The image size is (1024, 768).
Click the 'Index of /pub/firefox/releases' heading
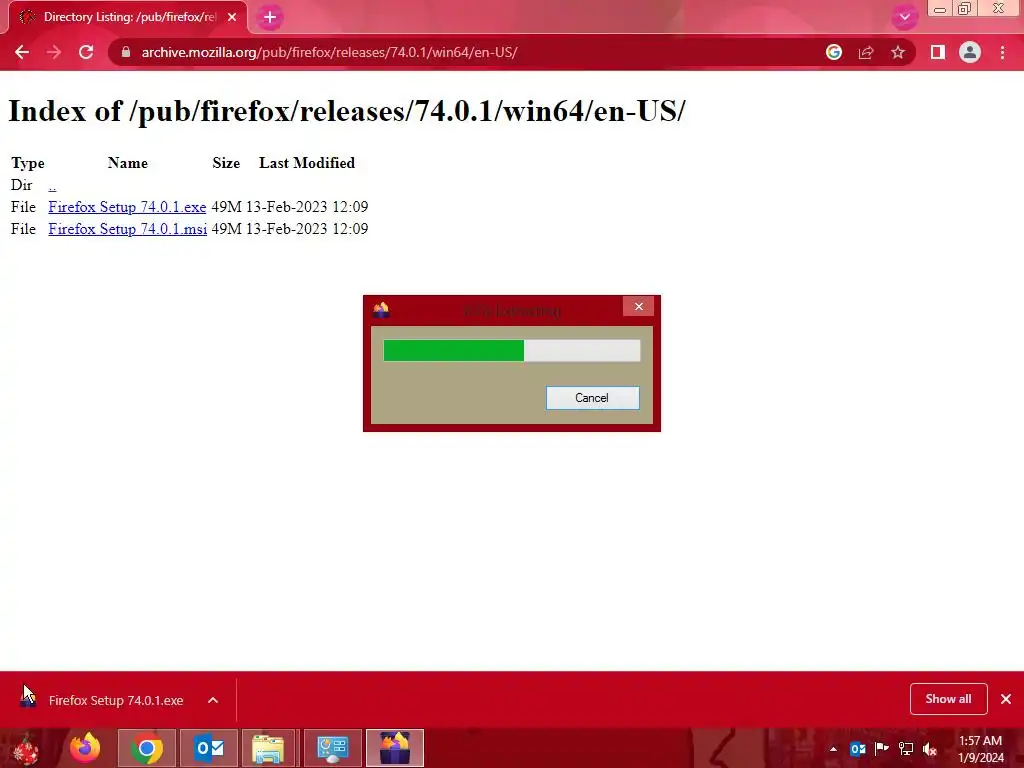click(347, 110)
